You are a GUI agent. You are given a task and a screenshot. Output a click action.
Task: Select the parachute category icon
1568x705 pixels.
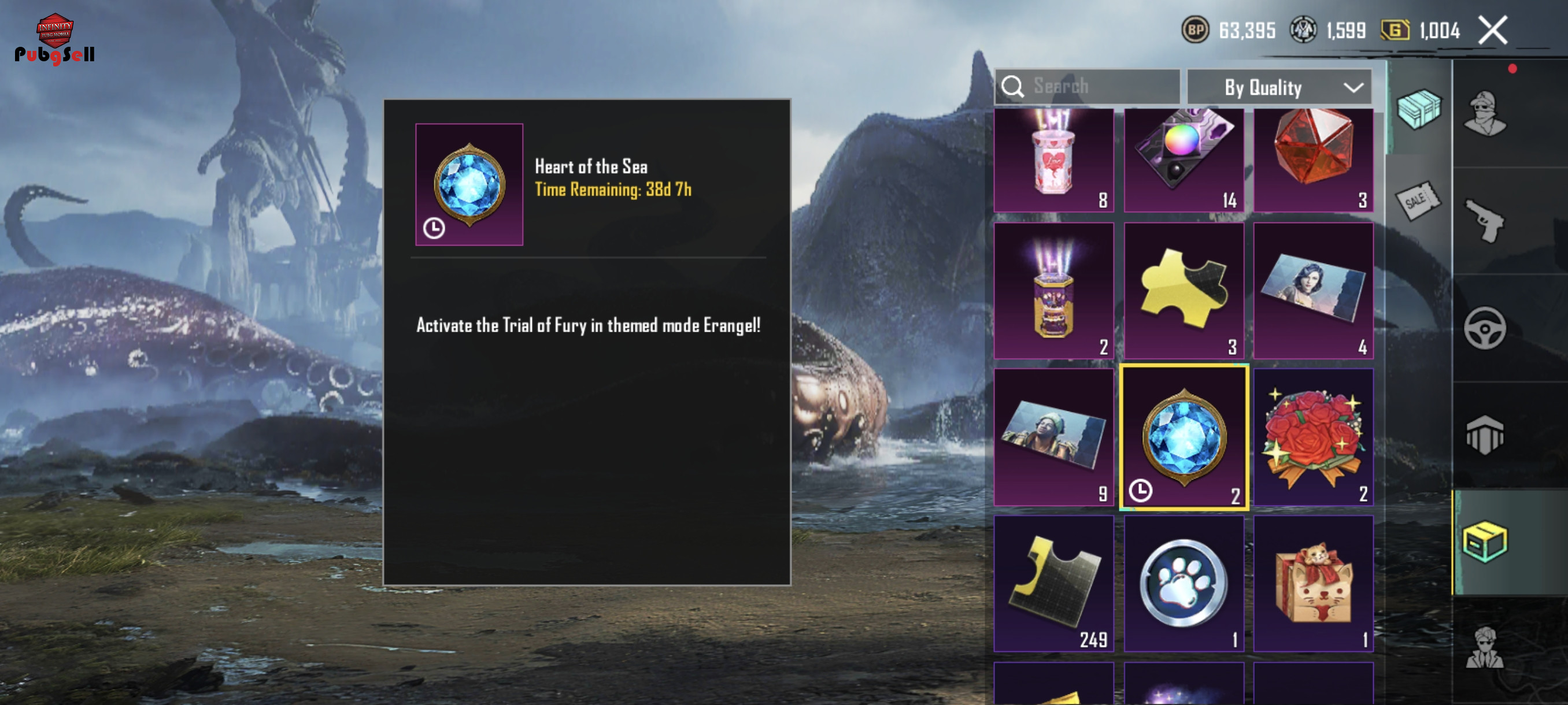pyautogui.click(x=1485, y=435)
